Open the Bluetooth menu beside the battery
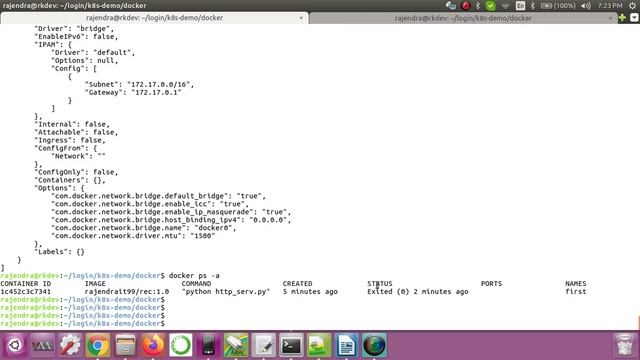This screenshot has width=640, height=360. coord(533,6)
